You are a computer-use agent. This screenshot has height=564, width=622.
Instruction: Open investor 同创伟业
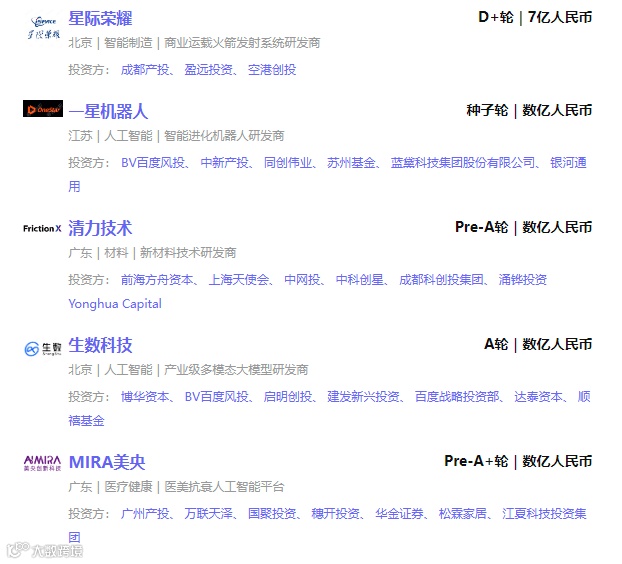pos(288,163)
